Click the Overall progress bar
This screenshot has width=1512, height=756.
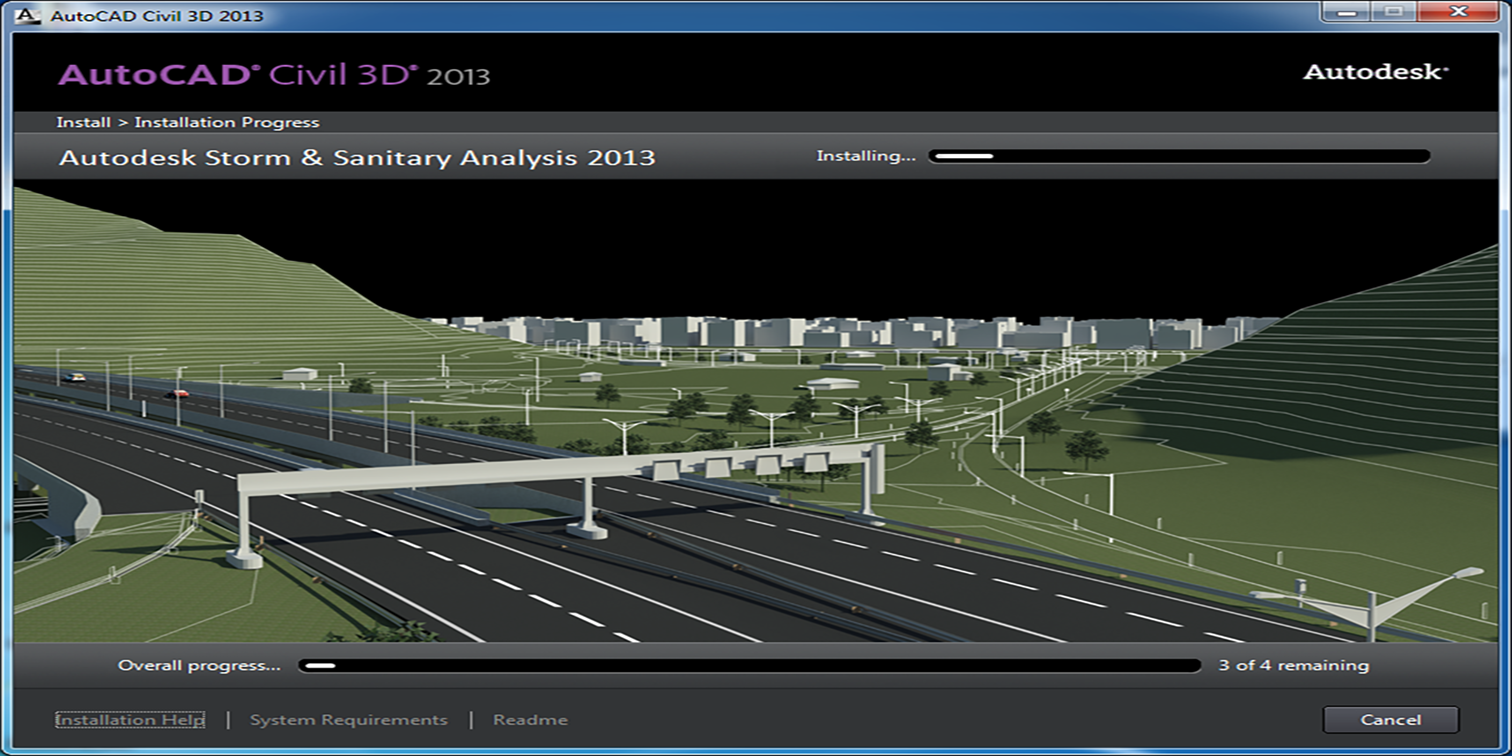(x=750, y=665)
